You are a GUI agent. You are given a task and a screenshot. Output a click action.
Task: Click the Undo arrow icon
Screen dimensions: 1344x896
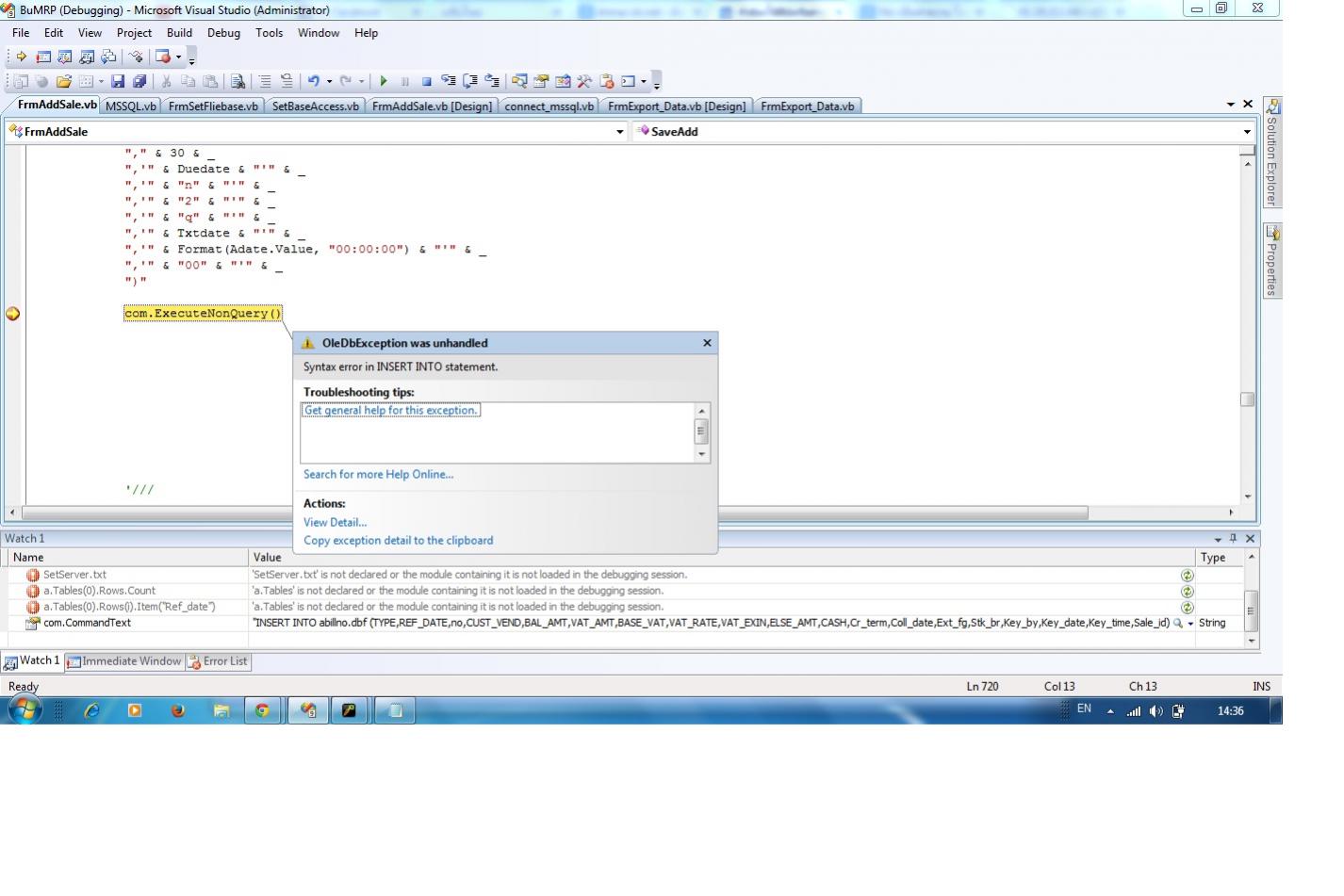313,82
